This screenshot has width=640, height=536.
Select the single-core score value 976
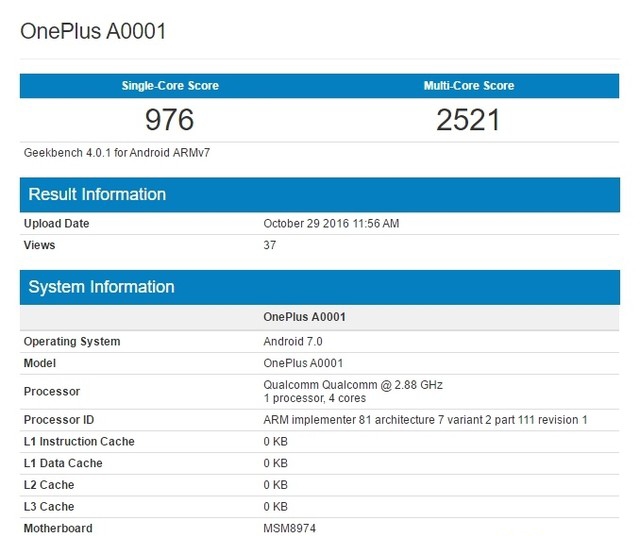tap(170, 120)
